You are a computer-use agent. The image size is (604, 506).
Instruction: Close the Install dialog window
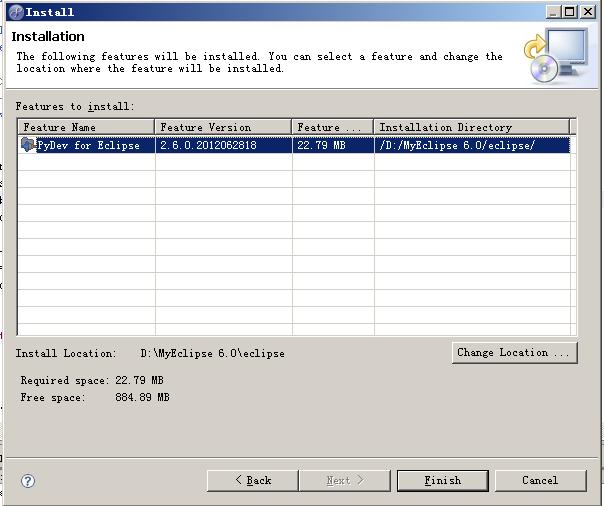tap(588, 12)
